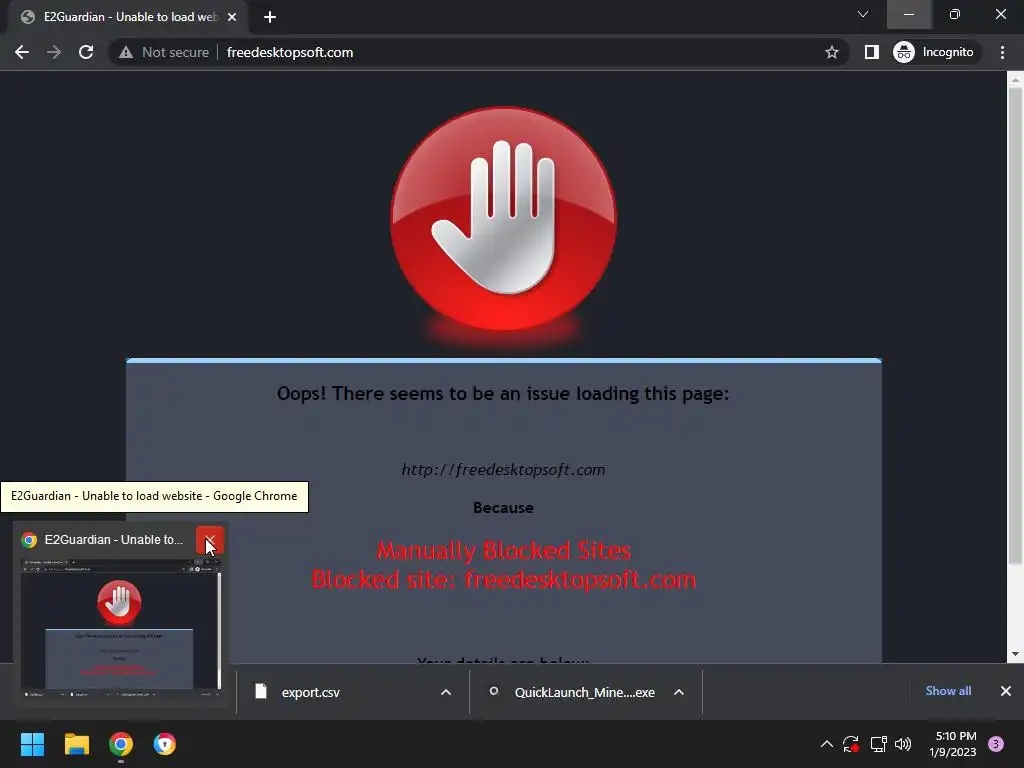The image size is (1024, 768).
Task: Bookmark this page with the star icon
Action: pos(831,52)
